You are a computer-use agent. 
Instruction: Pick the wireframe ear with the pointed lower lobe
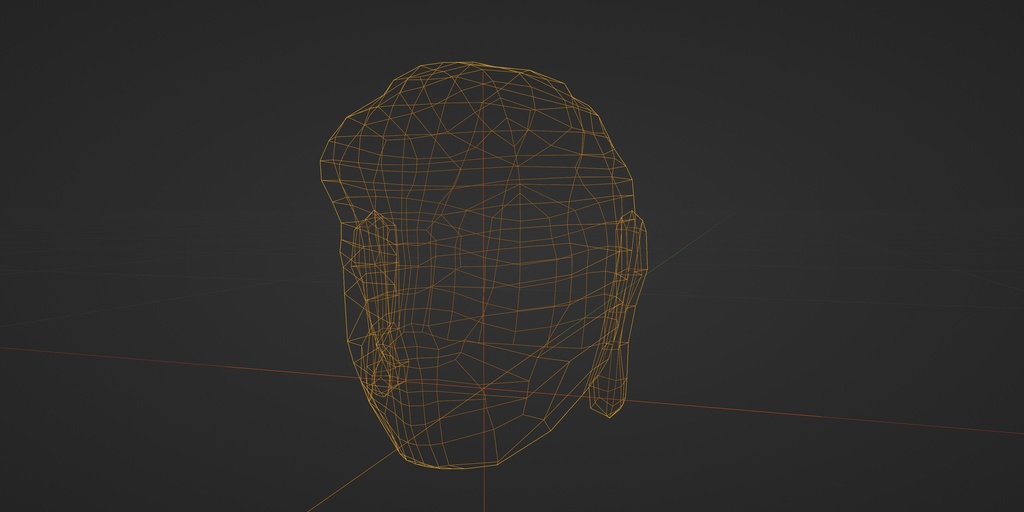pos(618,313)
